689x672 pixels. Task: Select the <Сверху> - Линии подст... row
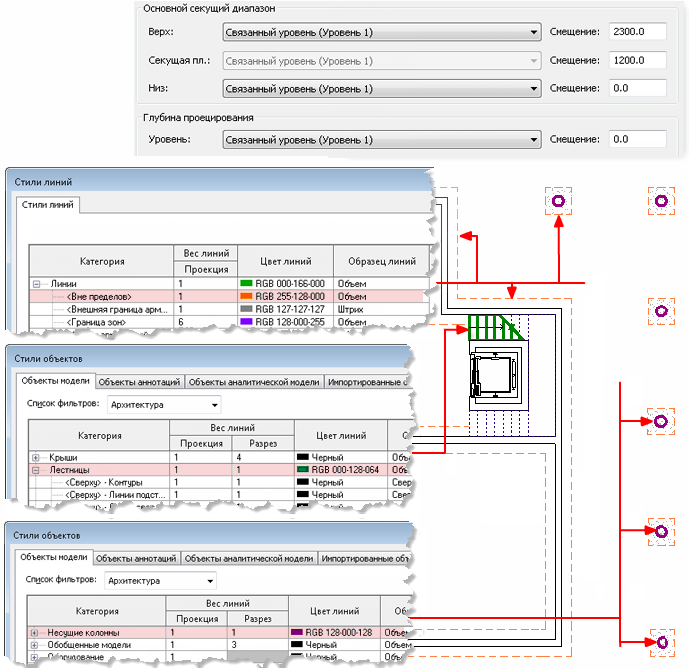pyautogui.click(x=220, y=494)
